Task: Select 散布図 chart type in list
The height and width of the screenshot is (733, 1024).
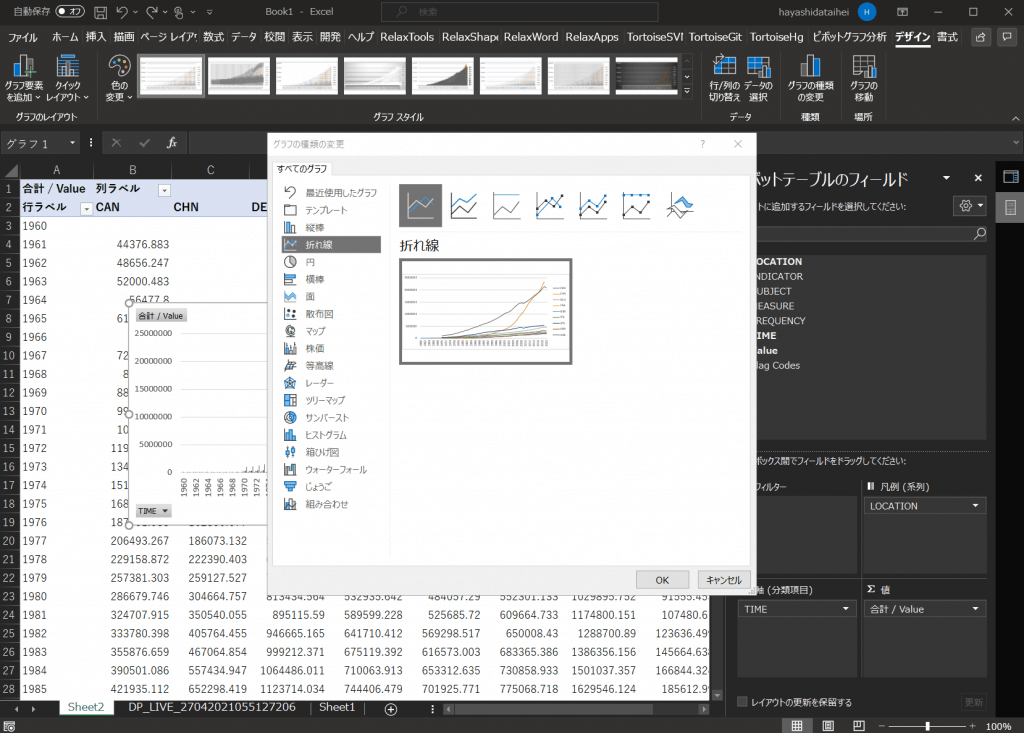Action: tap(320, 313)
